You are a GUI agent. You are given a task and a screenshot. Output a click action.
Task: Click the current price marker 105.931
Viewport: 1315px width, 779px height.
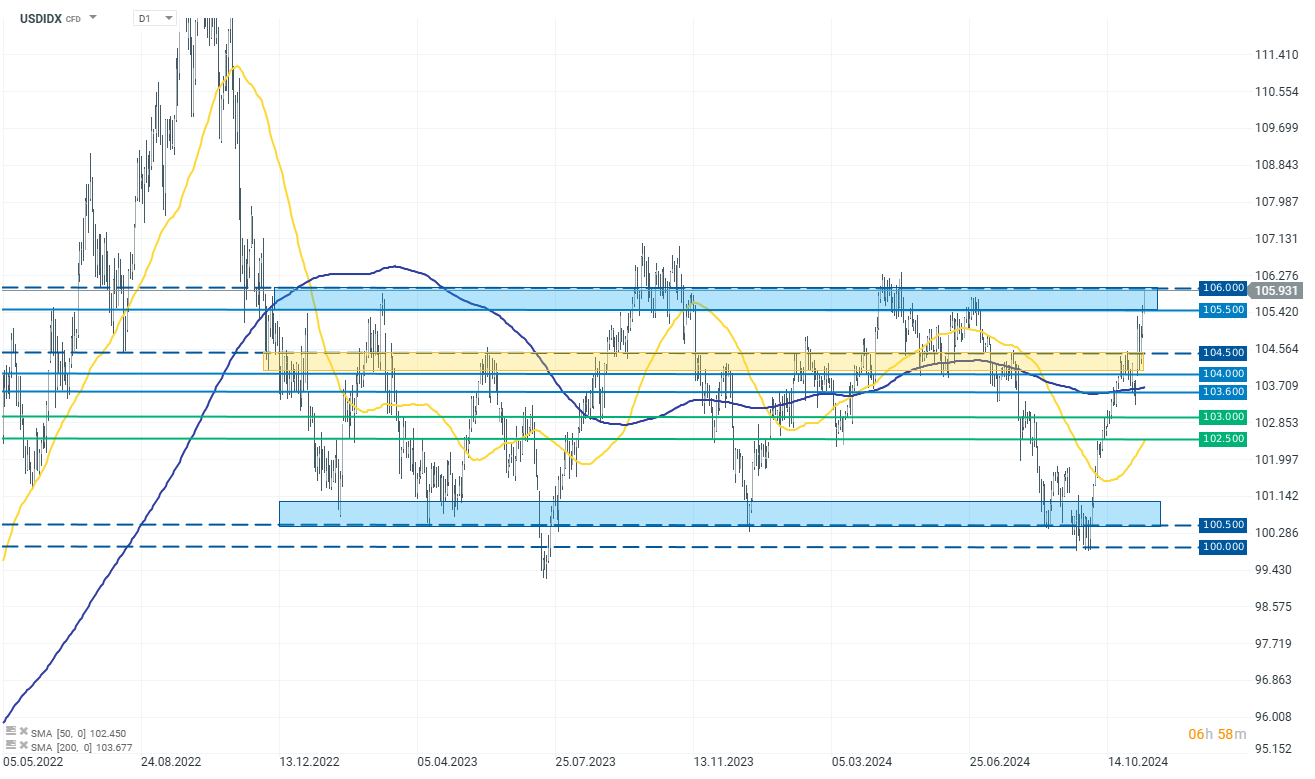pos(1277,291)
